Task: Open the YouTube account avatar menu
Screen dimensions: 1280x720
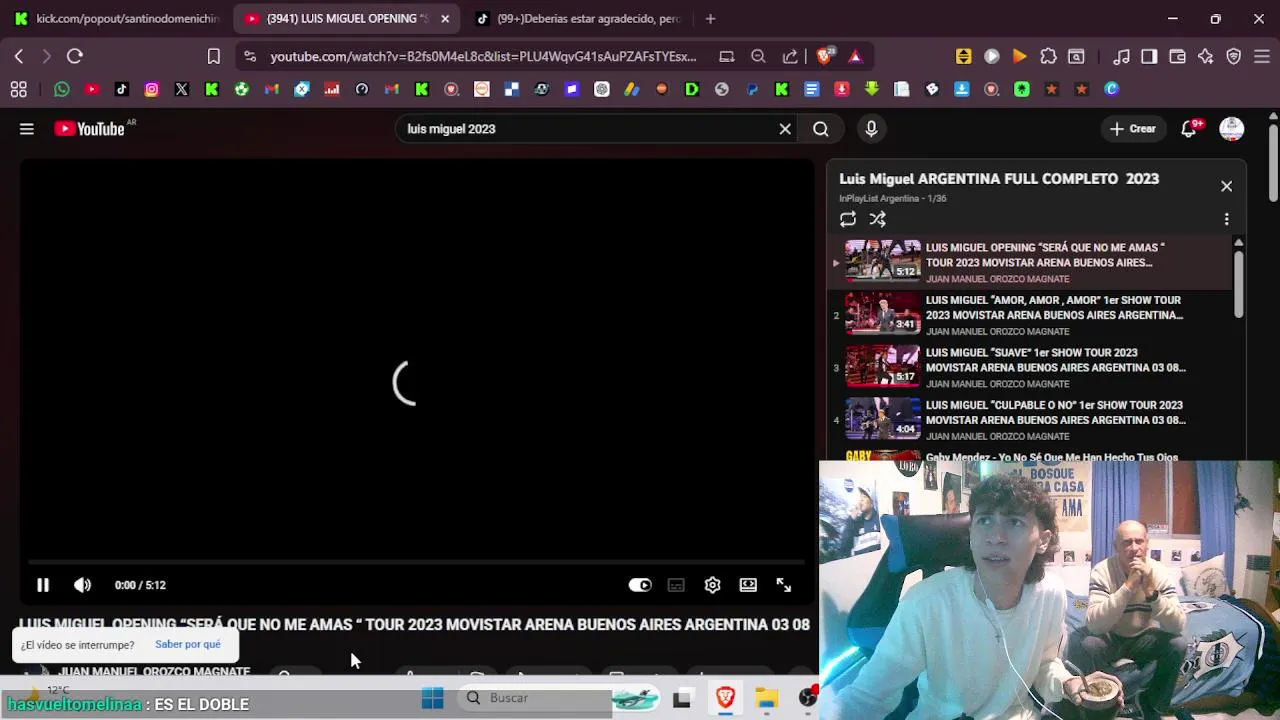Action: (1232, 129)
